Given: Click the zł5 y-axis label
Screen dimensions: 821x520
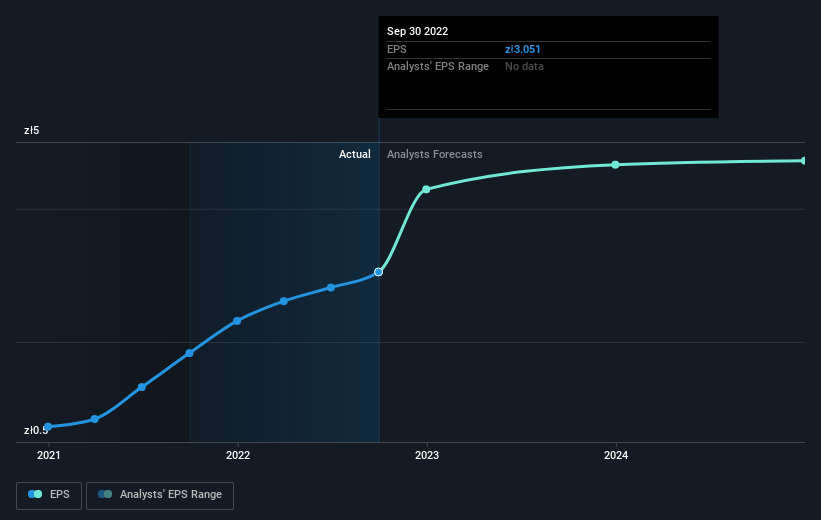Looking at the screenshot, I should pyautogui.click(x=31, y=130).
